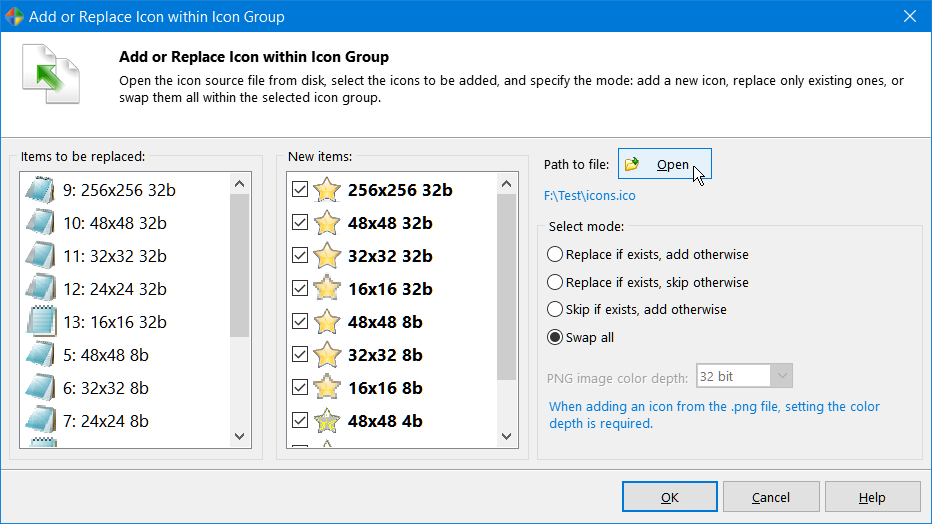Click the Cancel button
The height and width of the screenshot is (524, 932).
771,497
